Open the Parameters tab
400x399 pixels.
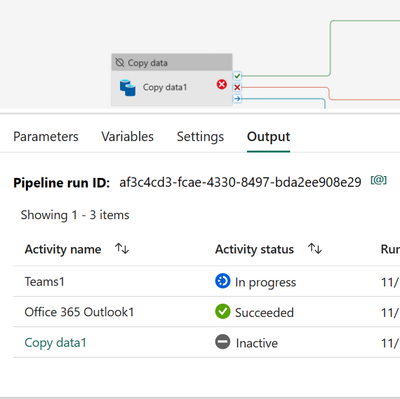click(46, 137)
